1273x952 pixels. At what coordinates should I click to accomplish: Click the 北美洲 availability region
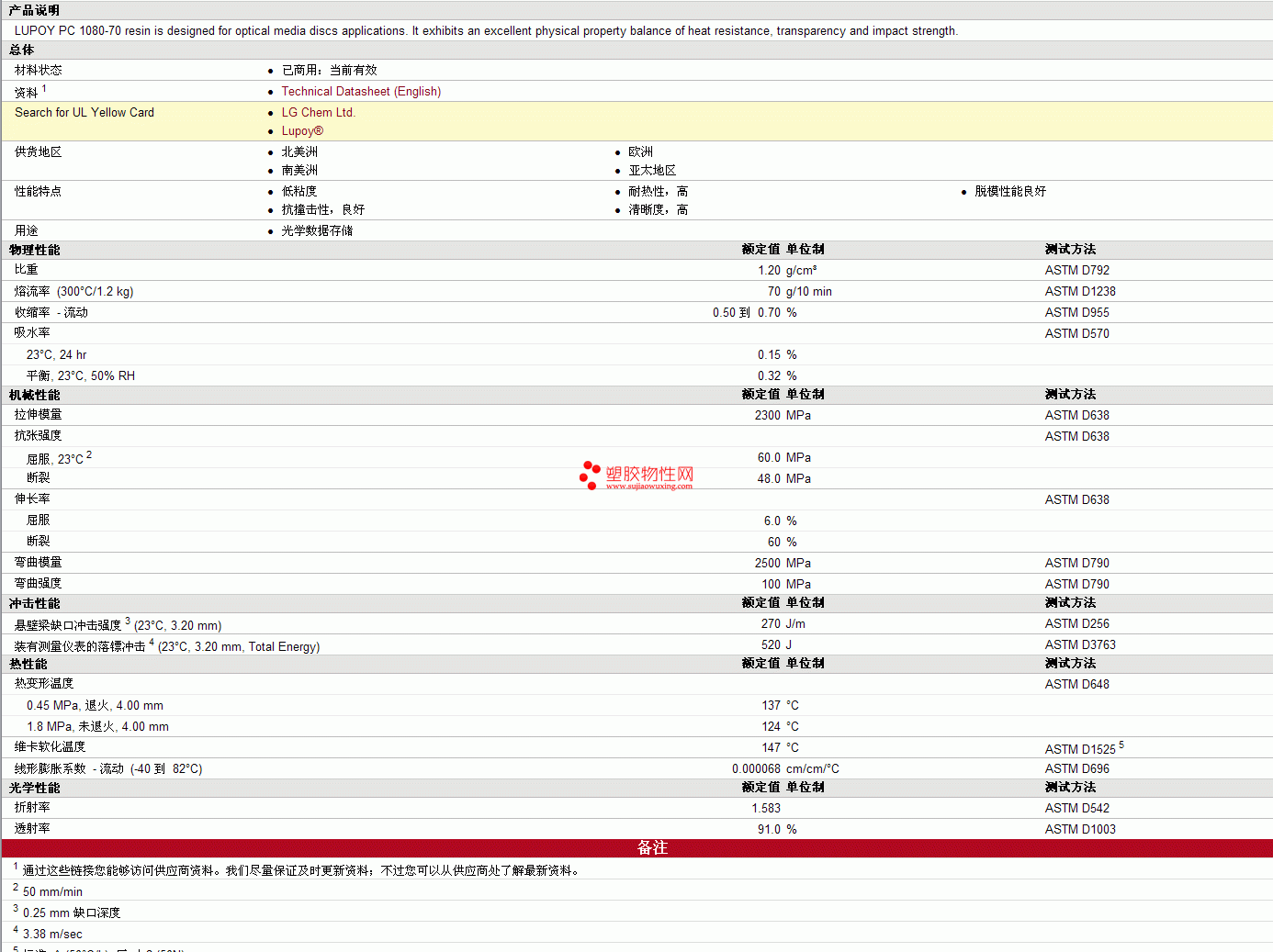point(299,152)
